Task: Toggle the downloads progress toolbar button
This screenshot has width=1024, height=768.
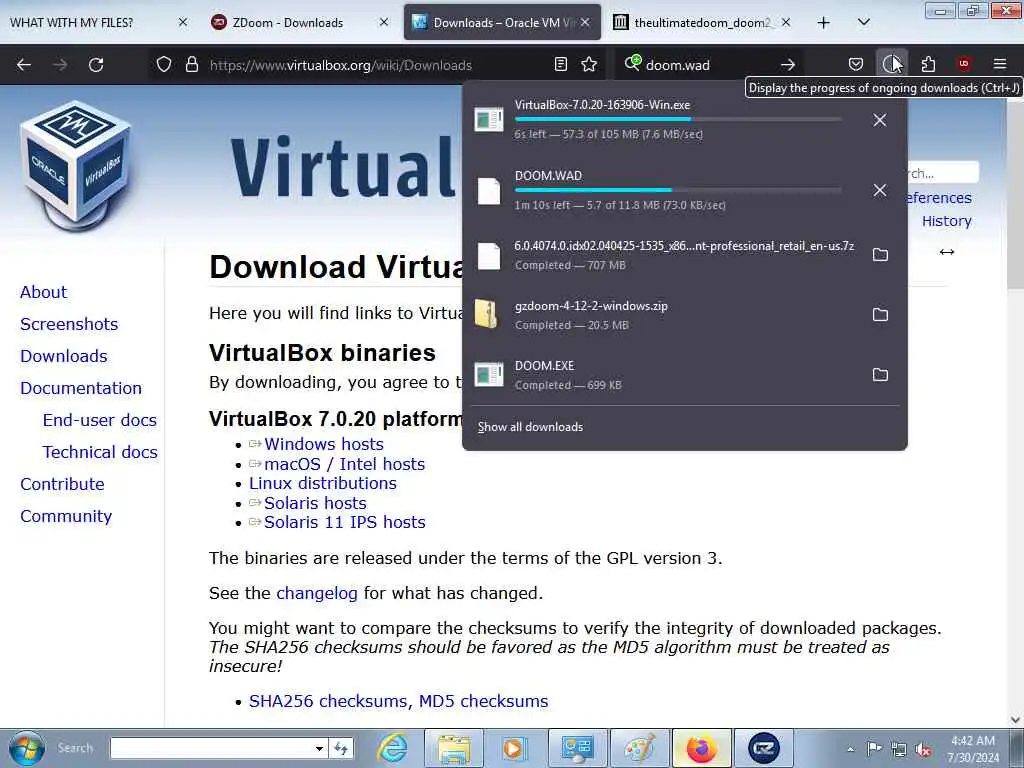Action: click(891, 64)
